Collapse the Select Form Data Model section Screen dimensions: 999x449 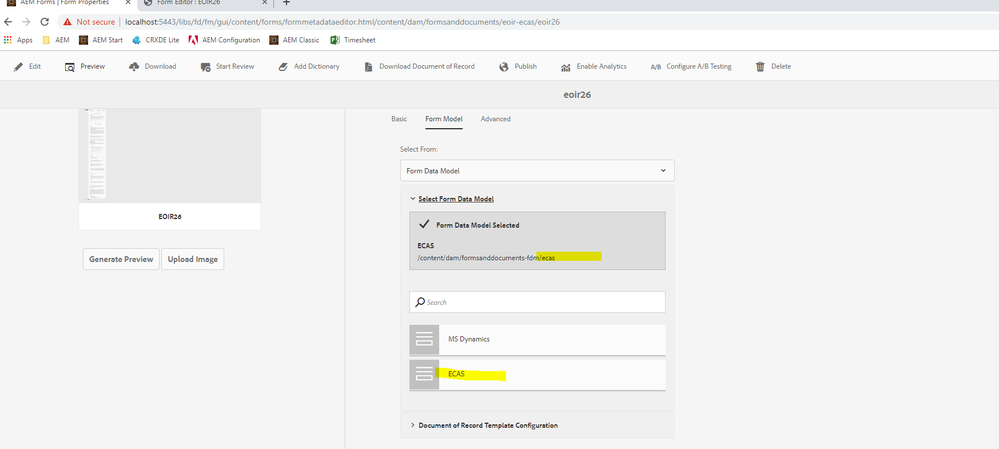click(x=452, y=199)
